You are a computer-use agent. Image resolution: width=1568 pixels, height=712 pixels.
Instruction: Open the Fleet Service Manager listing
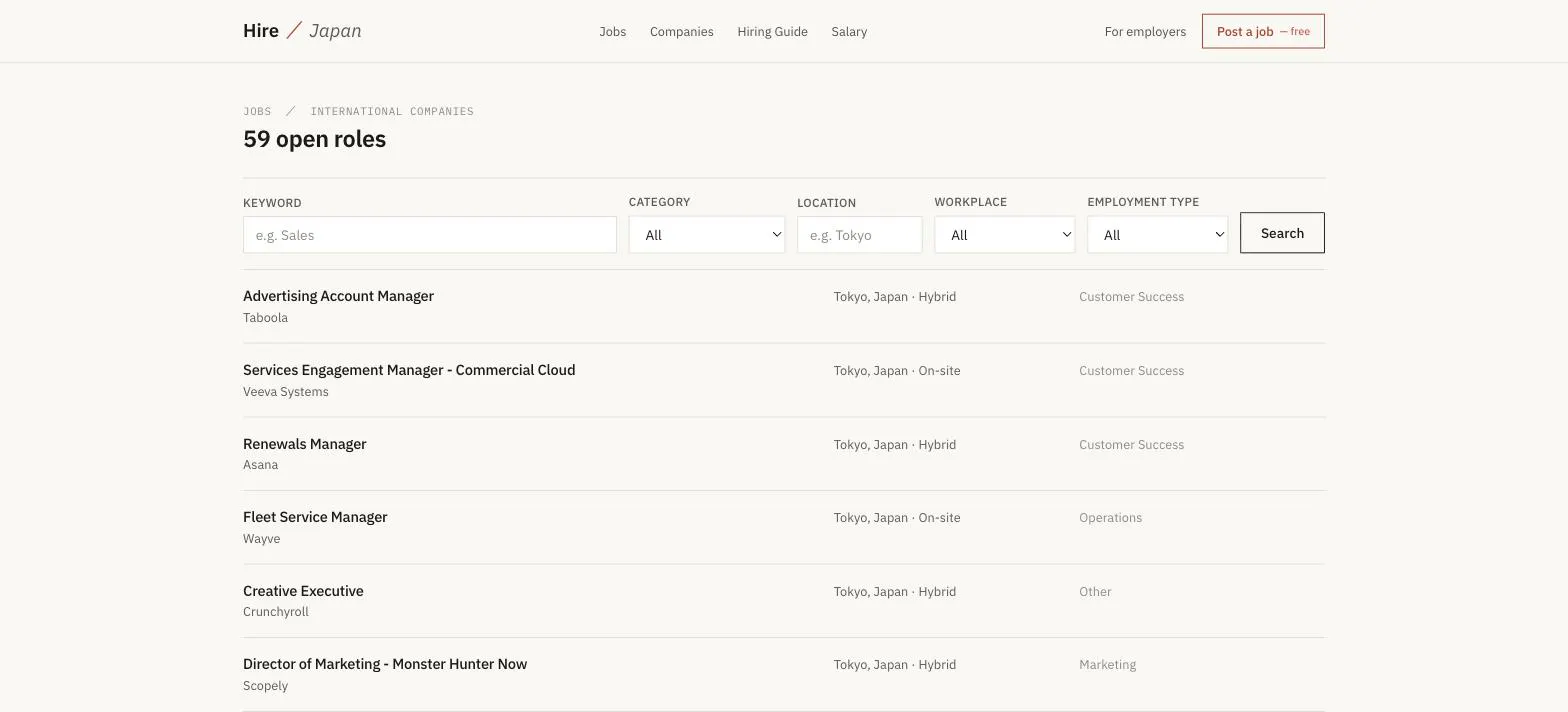[x=315, y=517]
